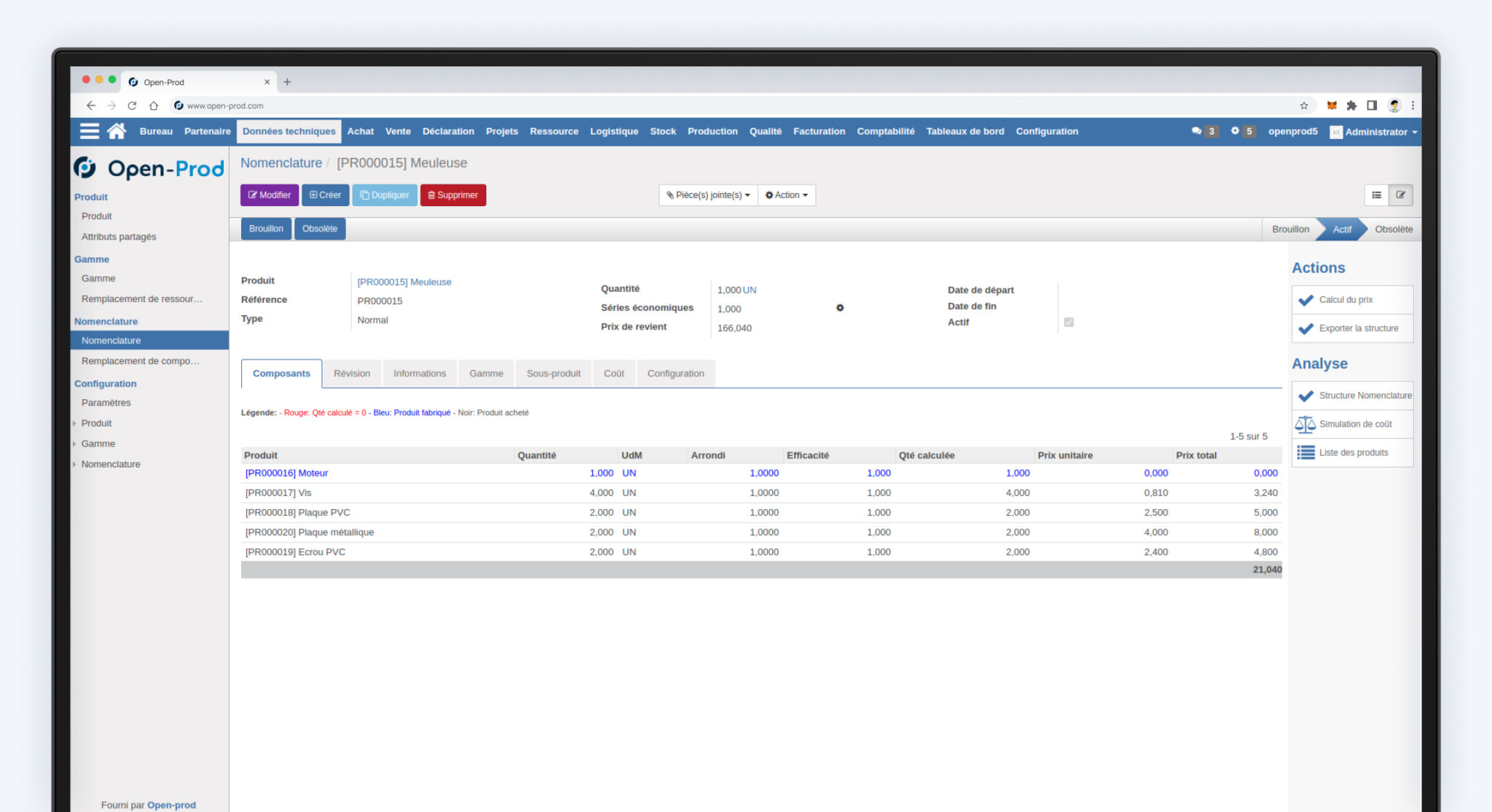Switch to form edit view icon

[1401, 194]
